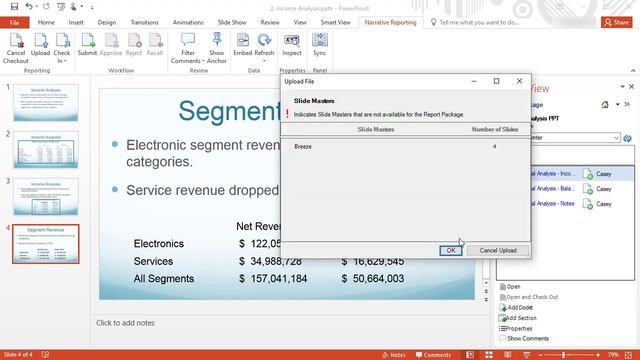Click the Reject workflow icon
The image size is (640, 360).
pyautogui.click(x=134, y=45)
